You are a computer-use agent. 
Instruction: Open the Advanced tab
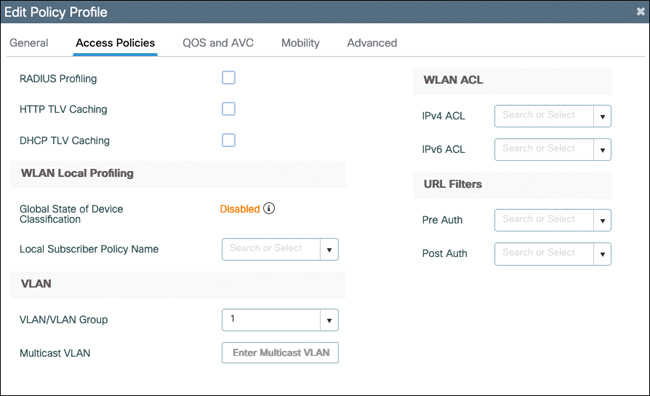click(x=372, y=43)
